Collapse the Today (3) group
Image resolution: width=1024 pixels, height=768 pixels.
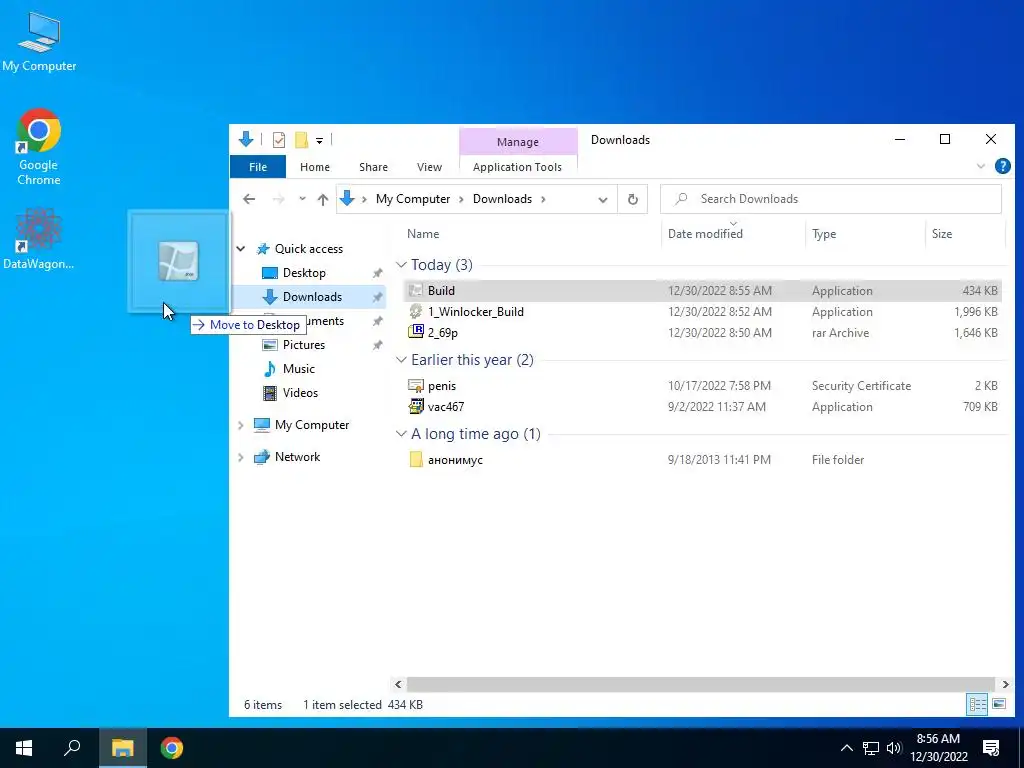click(x=401, y=265)
